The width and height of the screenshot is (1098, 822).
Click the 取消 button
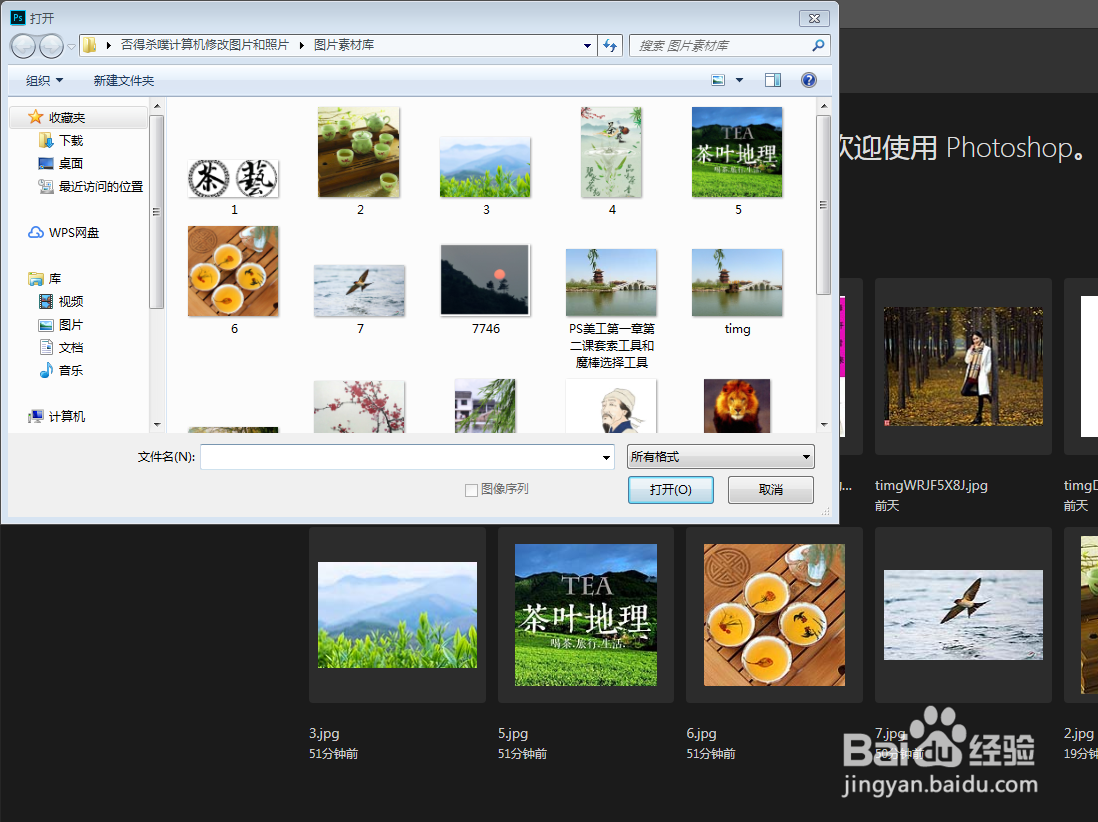(771, 489)
